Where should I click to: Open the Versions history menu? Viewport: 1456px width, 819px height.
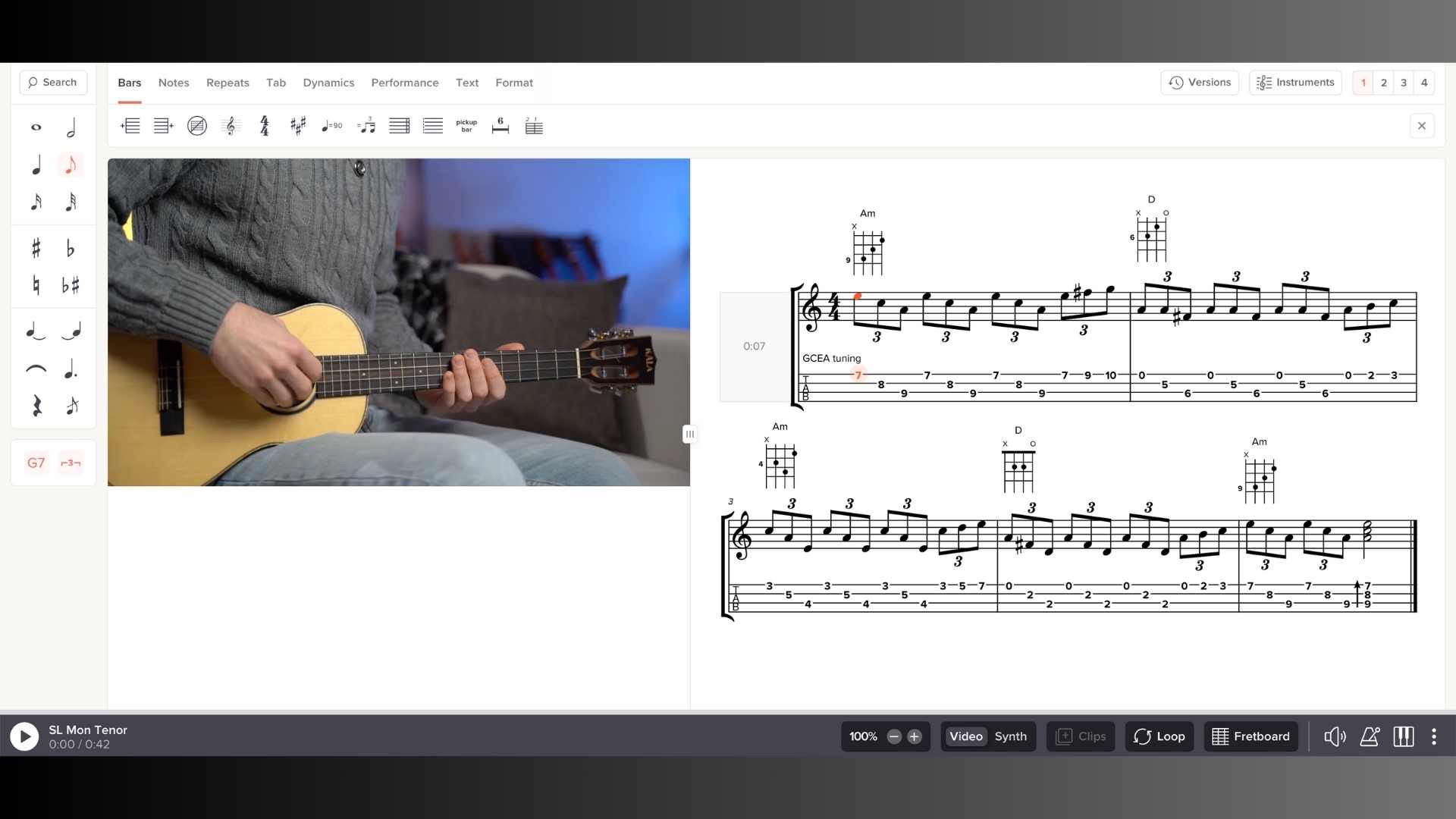tap(1200, 82)
